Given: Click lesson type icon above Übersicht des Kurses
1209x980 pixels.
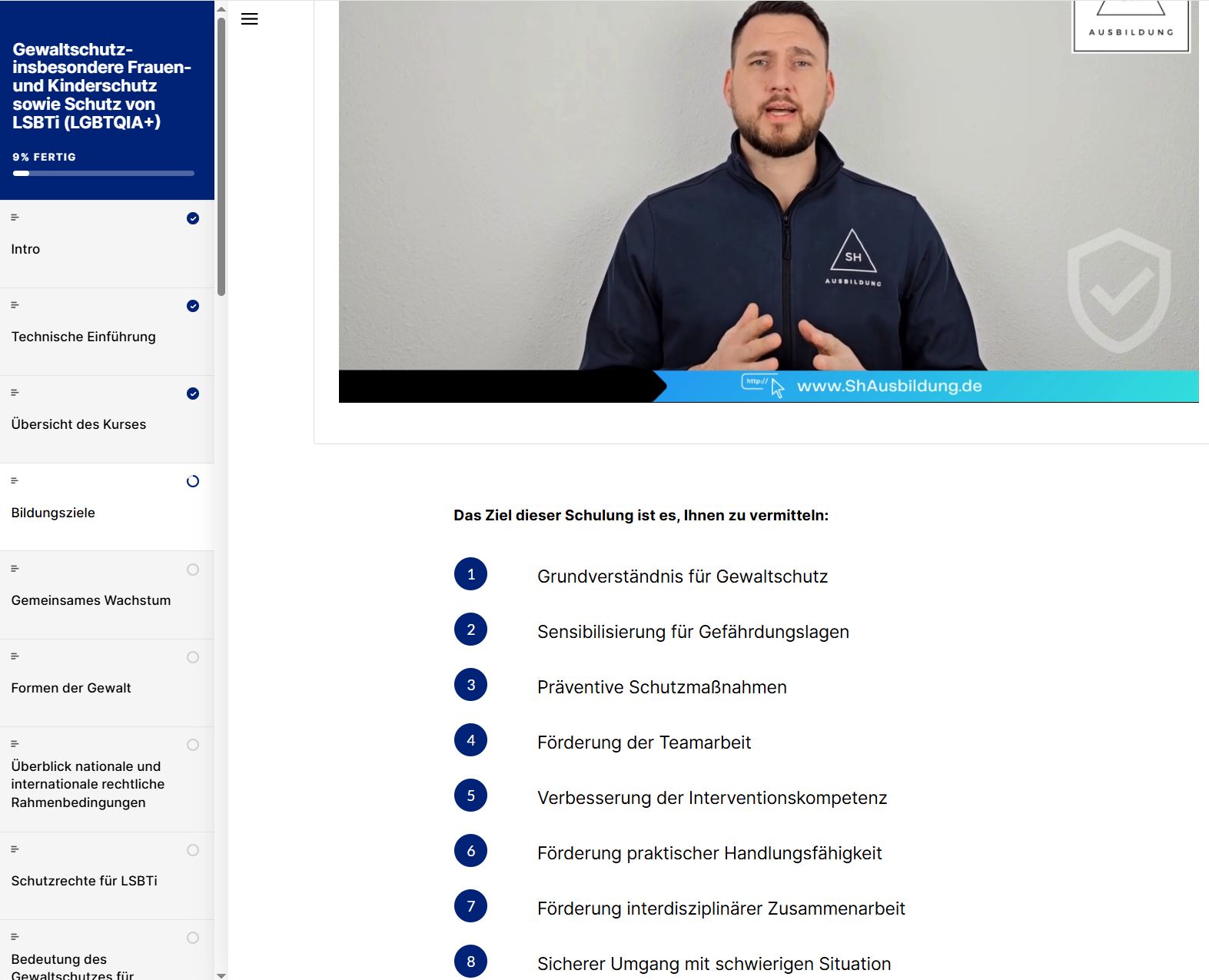Looking at the screenshot, I should coord(15,393).
